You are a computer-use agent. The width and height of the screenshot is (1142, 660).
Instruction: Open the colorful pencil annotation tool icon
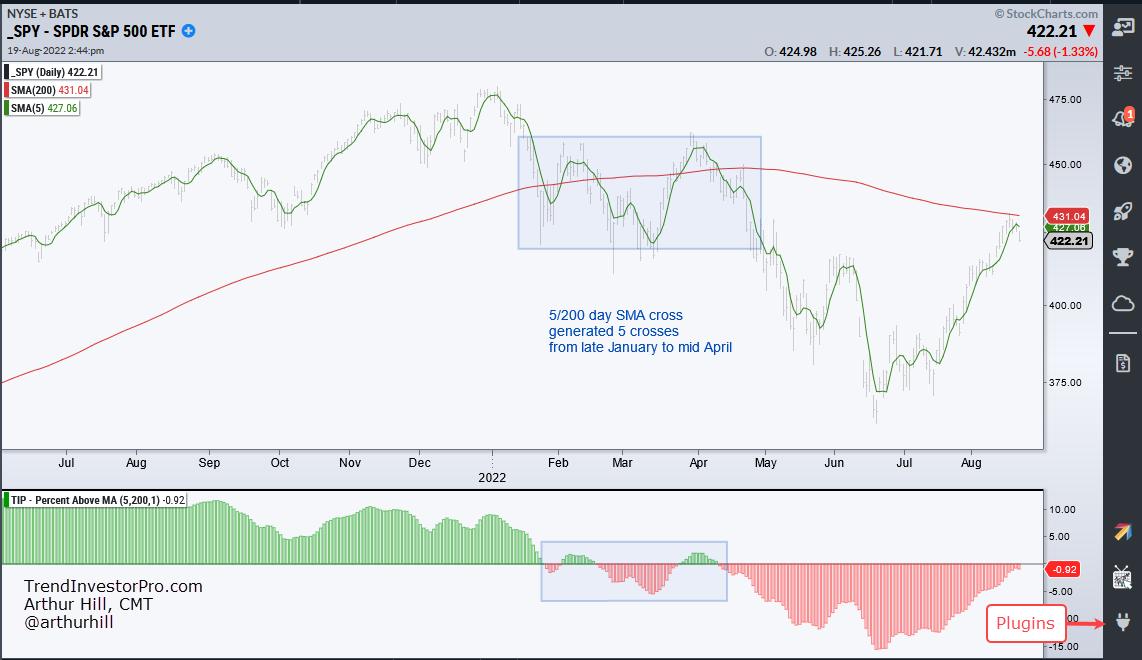pos(1122,532)
